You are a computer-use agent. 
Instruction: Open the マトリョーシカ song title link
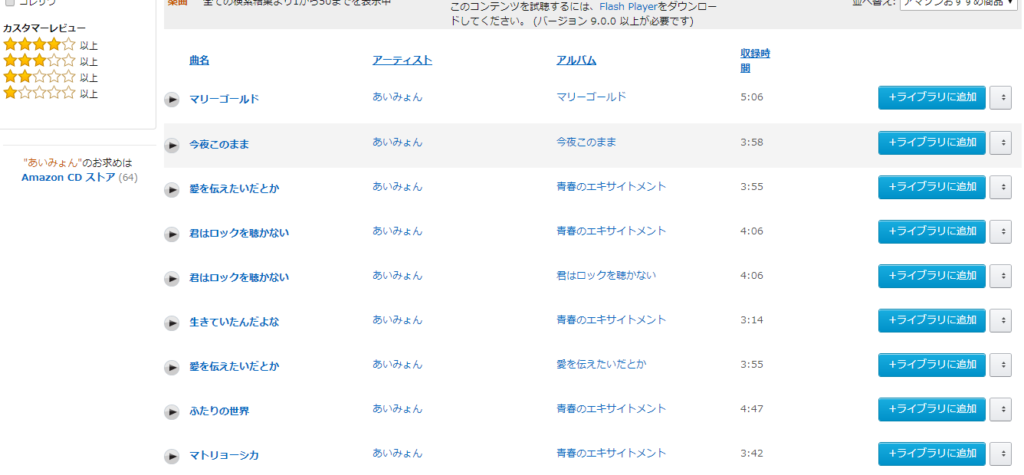pos(224,455)
